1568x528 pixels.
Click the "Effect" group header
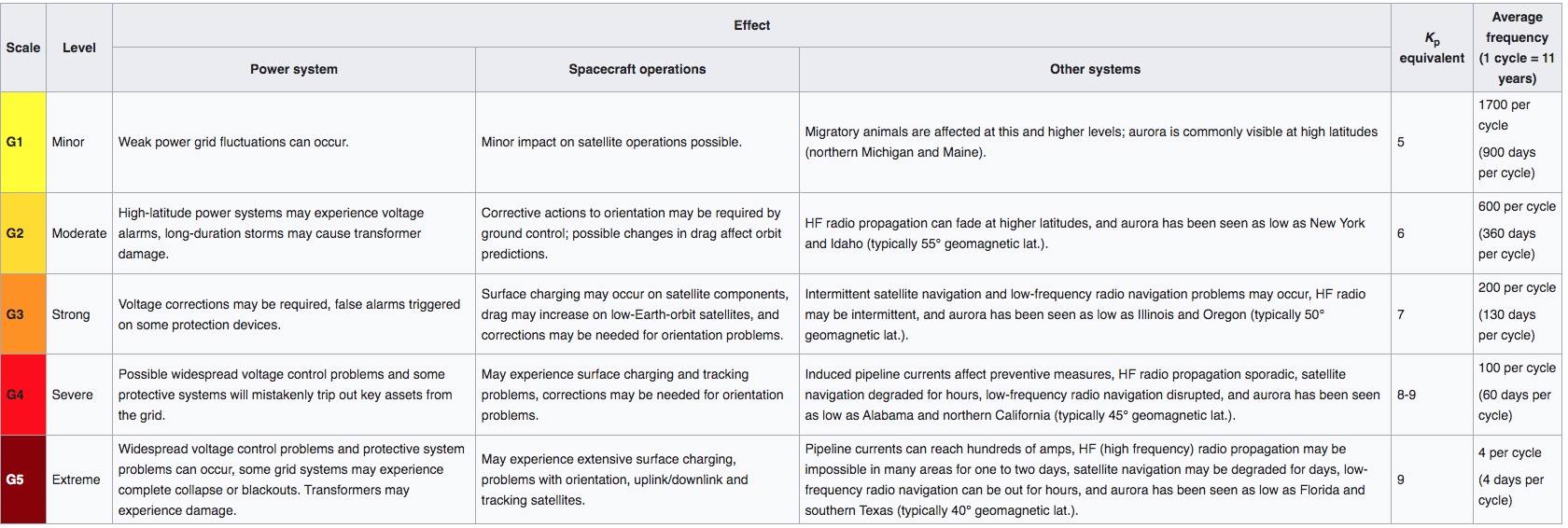click(751, 25)
